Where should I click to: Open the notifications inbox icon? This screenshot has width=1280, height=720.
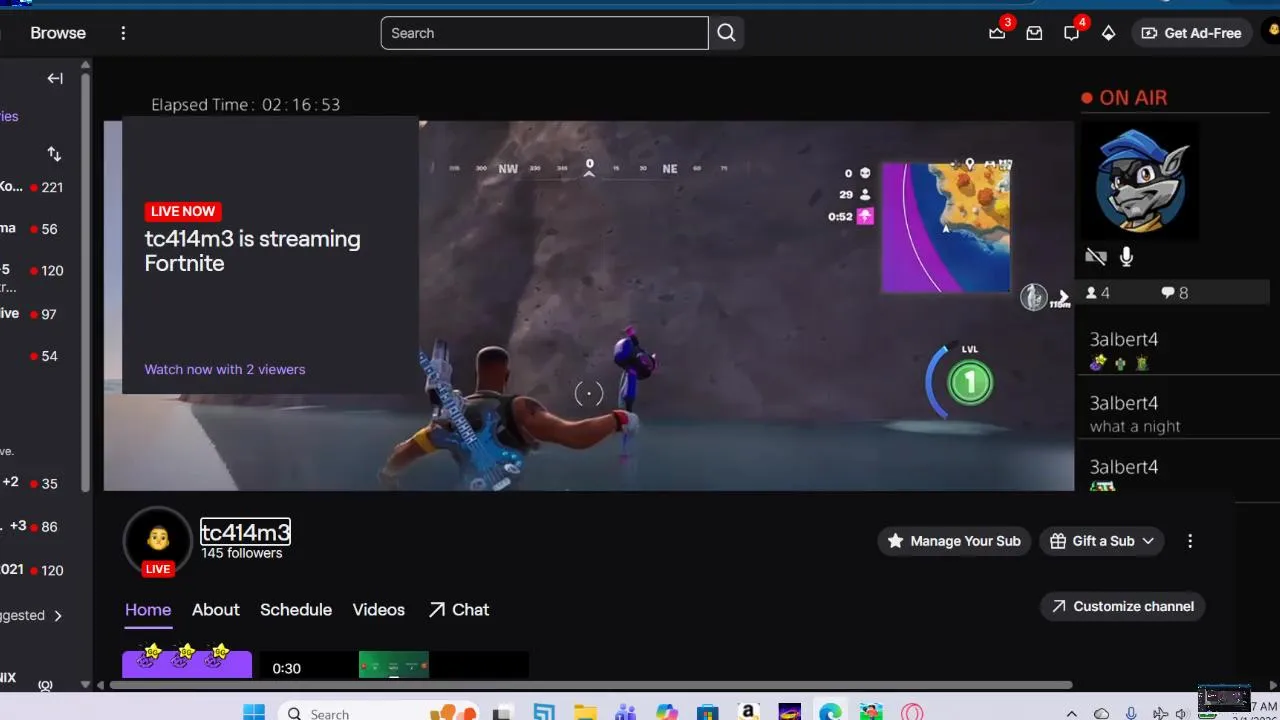[1034, 33]
